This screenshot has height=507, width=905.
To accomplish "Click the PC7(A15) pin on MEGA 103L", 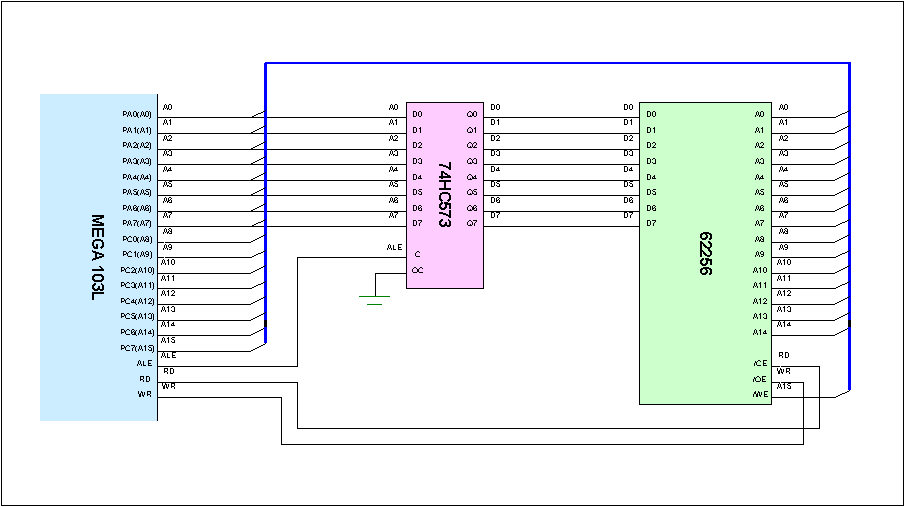I will 137,348.
